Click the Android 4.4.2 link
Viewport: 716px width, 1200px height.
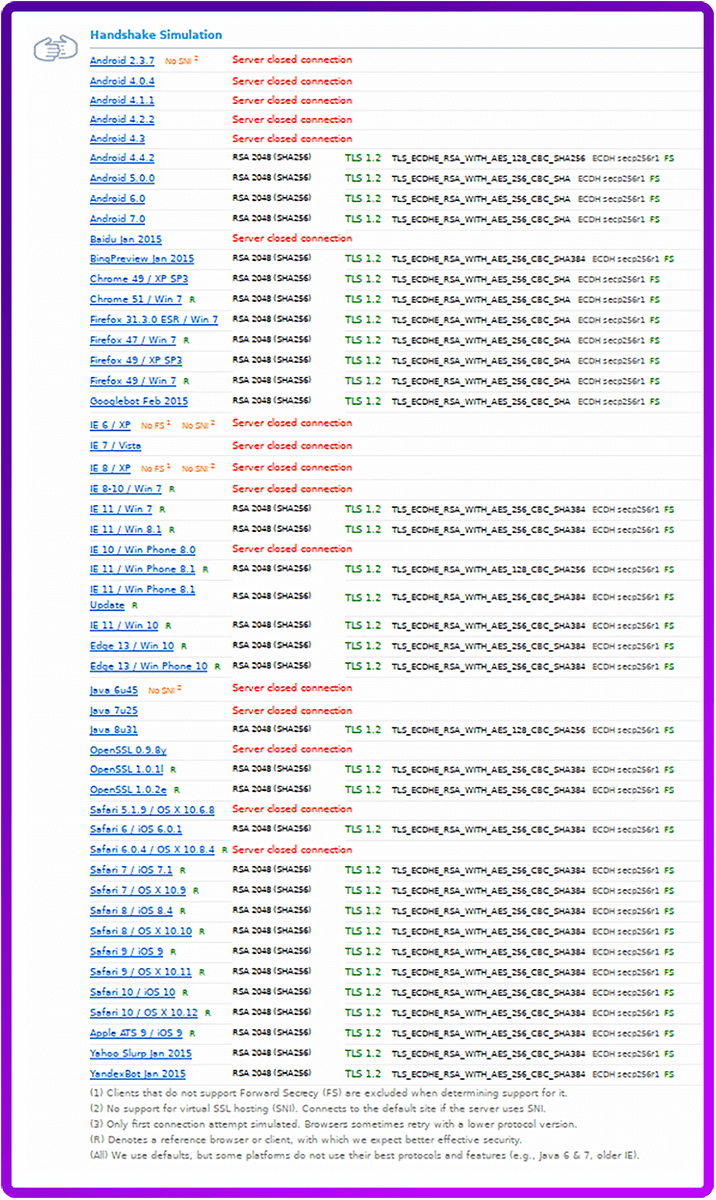(x=122, y=159)
